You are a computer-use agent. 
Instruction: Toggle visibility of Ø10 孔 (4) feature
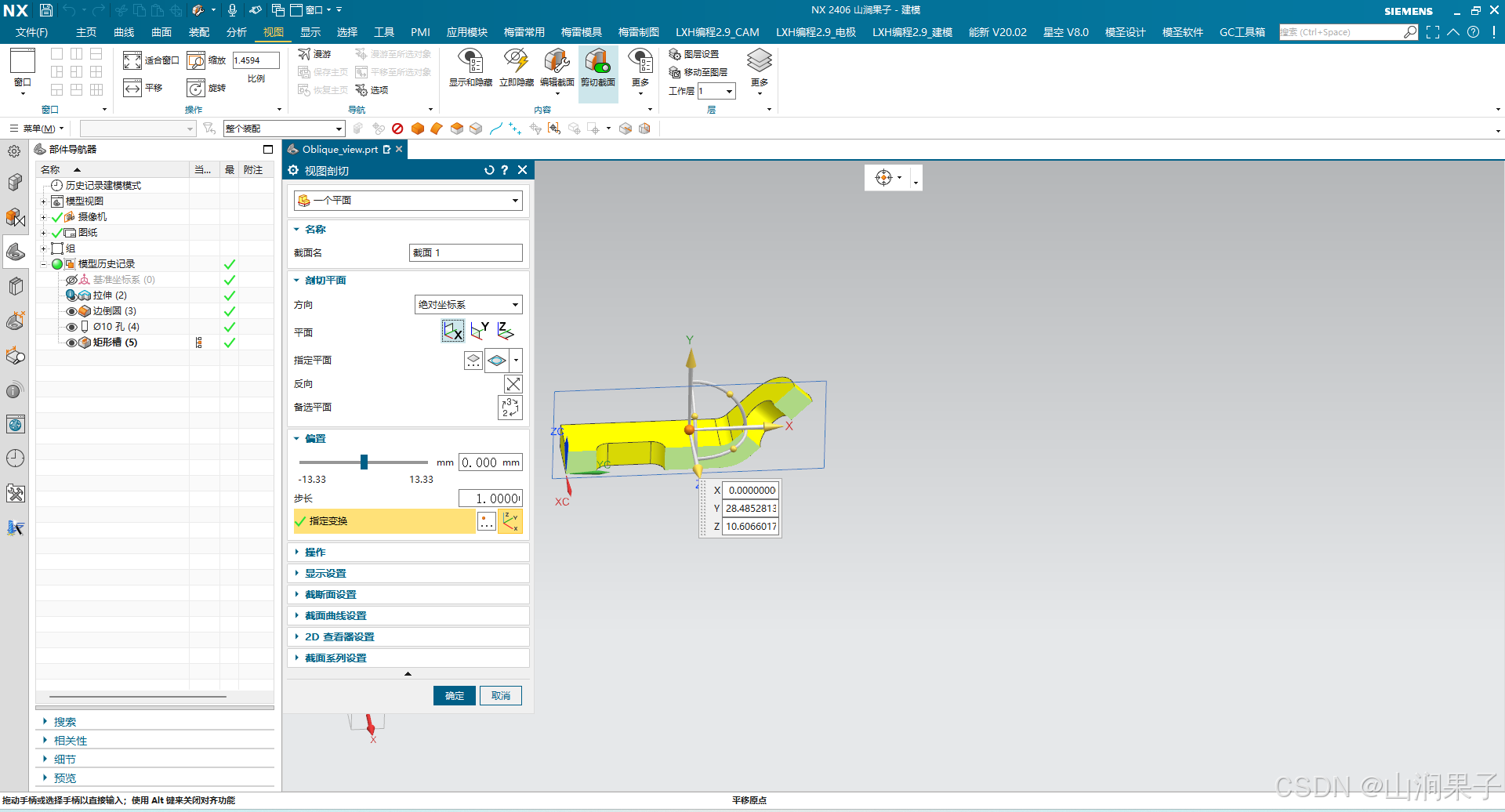pyautogui.click(x=71, y=327)
